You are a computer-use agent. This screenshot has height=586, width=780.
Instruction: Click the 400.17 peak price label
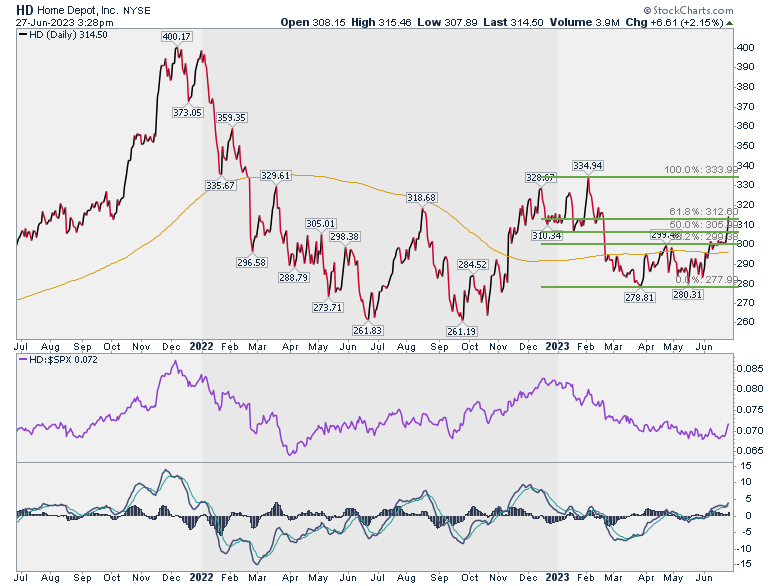tap(177, 37)
